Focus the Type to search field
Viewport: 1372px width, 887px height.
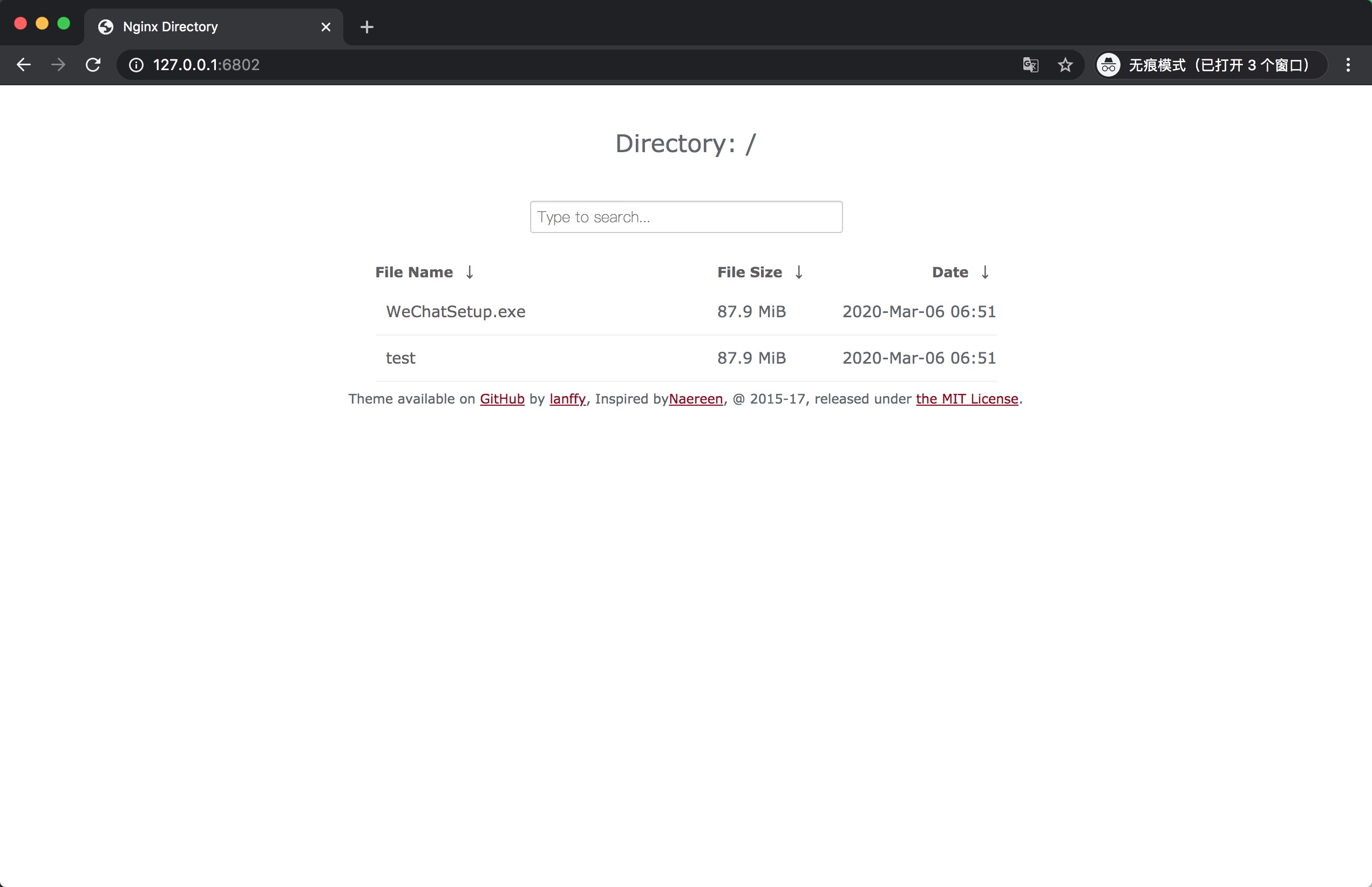pyautogui.click(x=685, y=217)
